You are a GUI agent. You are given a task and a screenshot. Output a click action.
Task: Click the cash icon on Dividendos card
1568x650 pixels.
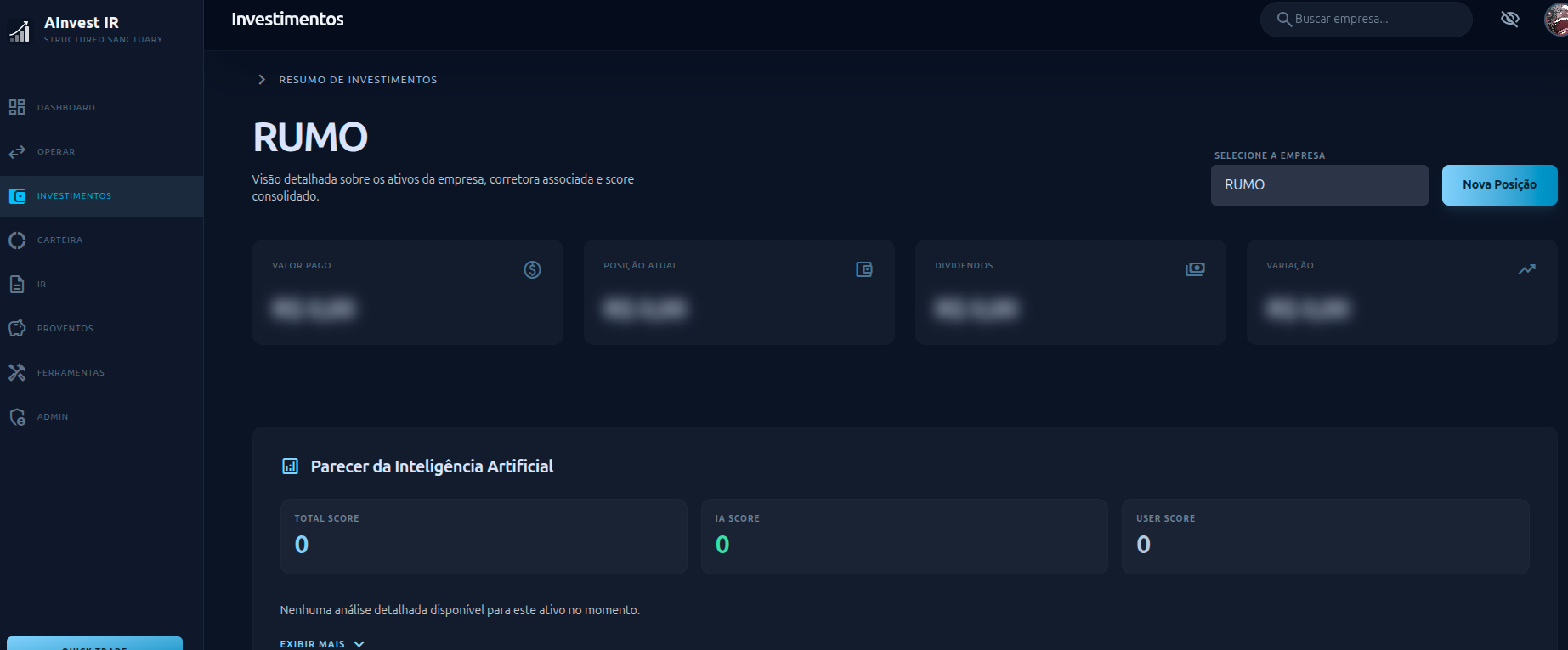1195,268
